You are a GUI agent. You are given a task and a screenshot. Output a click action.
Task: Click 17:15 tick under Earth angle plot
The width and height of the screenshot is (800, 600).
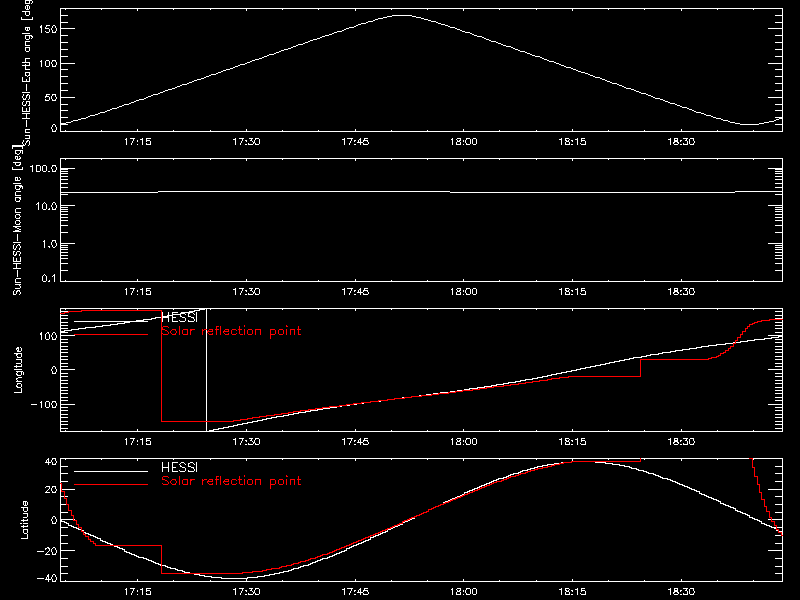138,142
